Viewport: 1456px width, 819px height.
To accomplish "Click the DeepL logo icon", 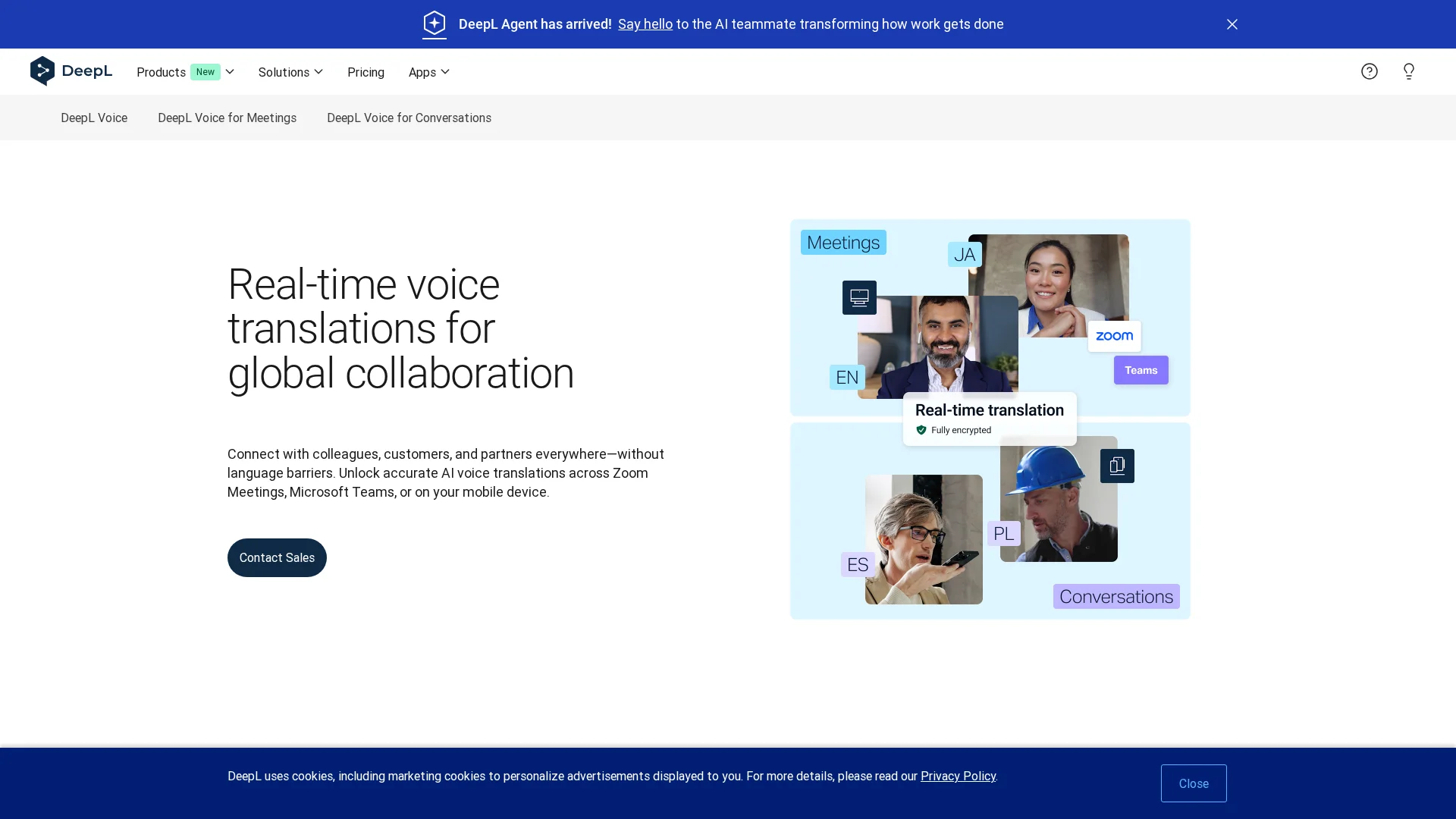I will 42,71.
